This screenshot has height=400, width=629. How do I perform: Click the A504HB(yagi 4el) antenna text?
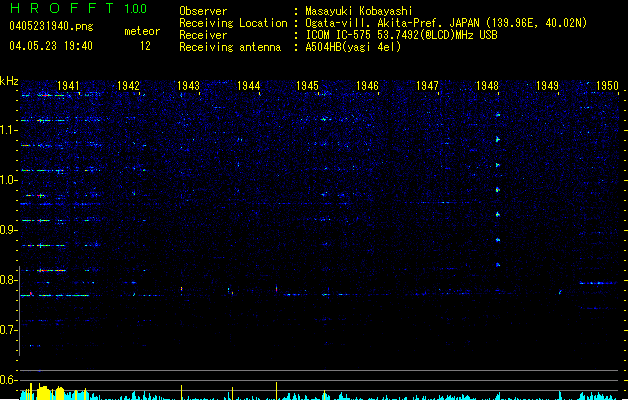[353, 47]
